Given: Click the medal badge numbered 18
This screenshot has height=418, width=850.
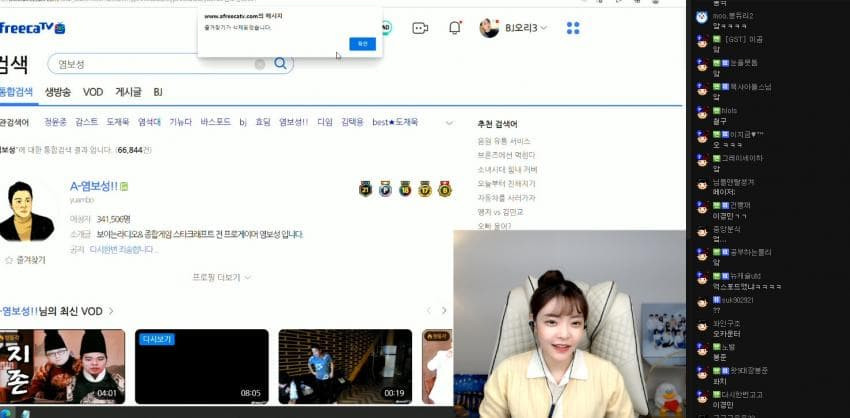Looking at the screenshot, I should [405, 189].
